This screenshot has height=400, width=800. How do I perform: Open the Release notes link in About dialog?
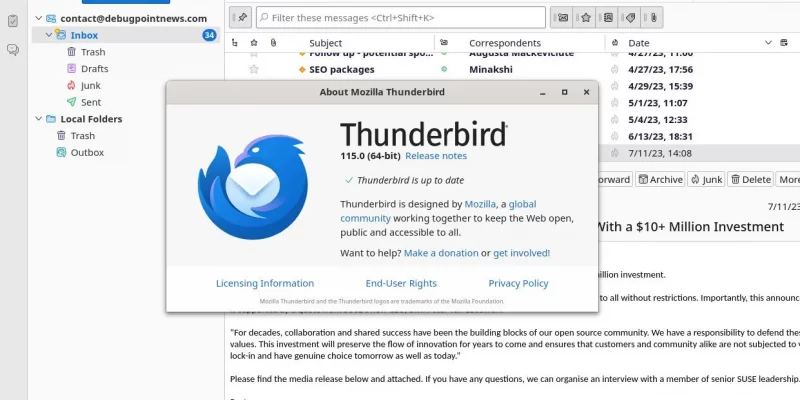(x=436, y=156)
